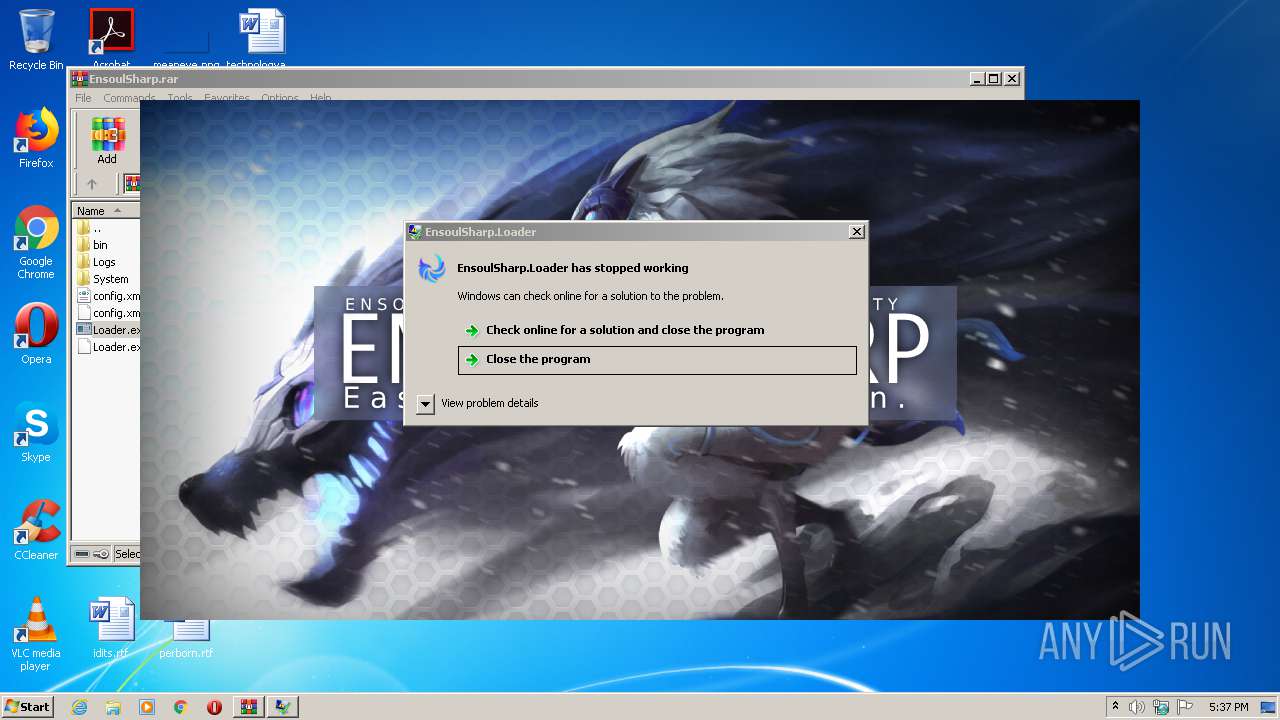Select the config.xm file with the XML document icon
The height and width of the screenshot is (720, 1280).
click(x=108, y=296)
